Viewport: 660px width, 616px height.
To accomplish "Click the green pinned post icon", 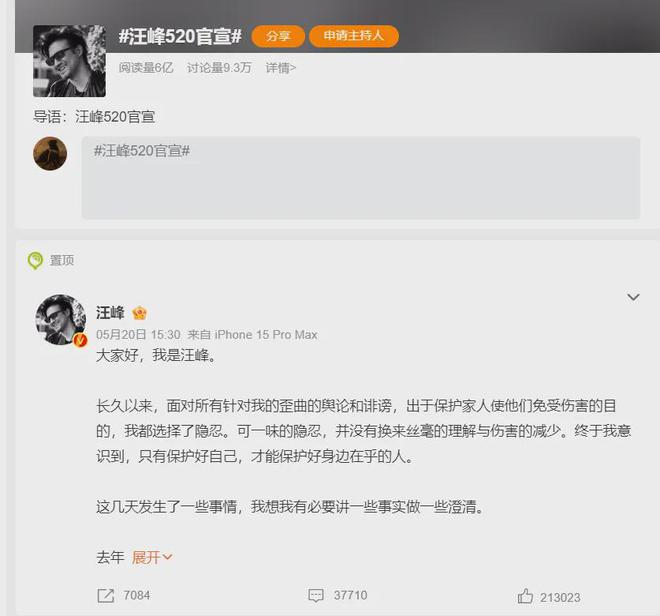I will click(35, 261).
